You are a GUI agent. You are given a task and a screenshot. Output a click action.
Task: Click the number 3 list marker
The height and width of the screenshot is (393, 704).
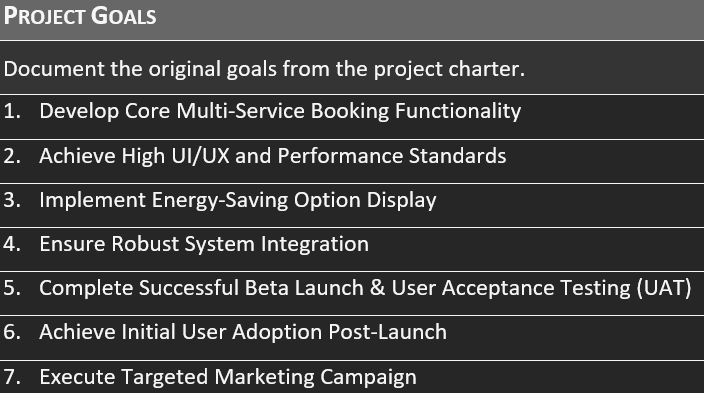click(x=12, y=200)
